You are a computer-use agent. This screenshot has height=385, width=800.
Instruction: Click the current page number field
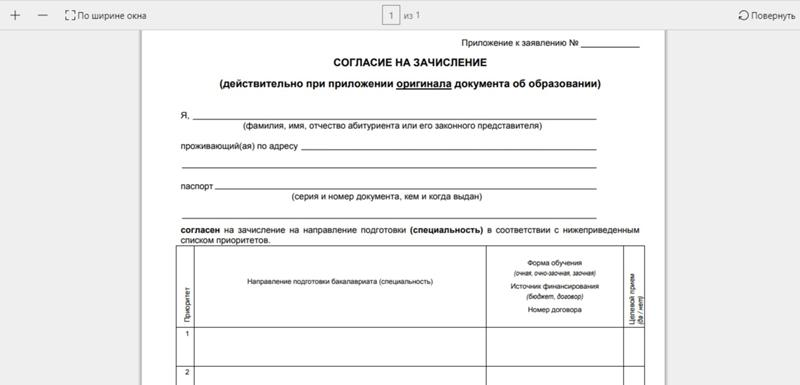391,15
